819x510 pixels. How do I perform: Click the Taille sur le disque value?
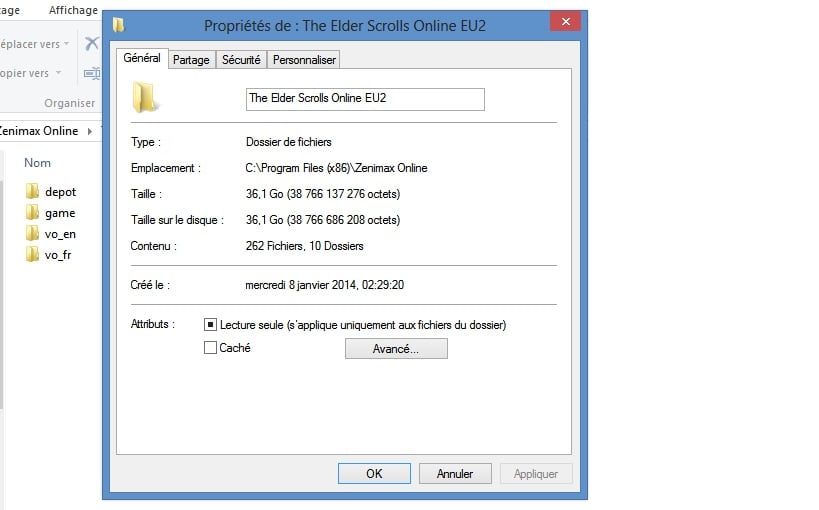click(323, 220)
